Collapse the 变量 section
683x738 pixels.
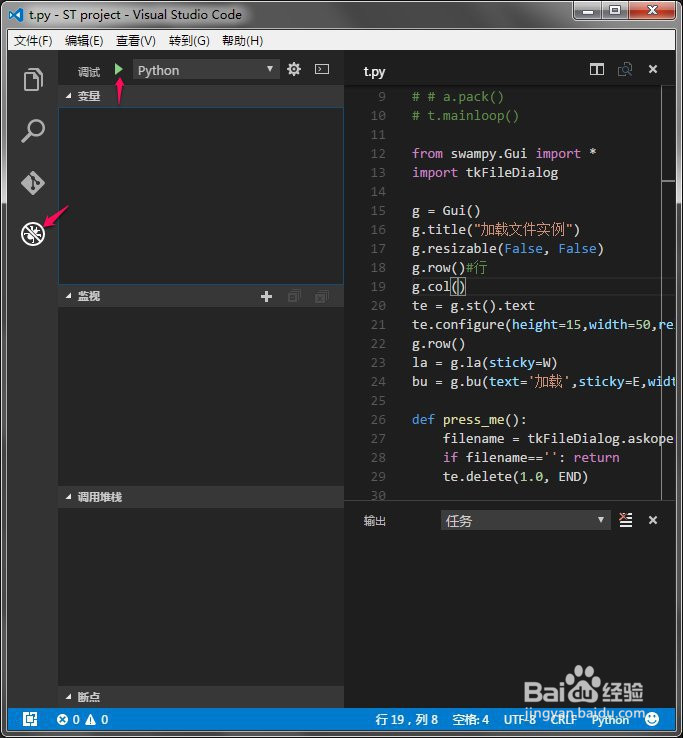(x=201, y=96)
